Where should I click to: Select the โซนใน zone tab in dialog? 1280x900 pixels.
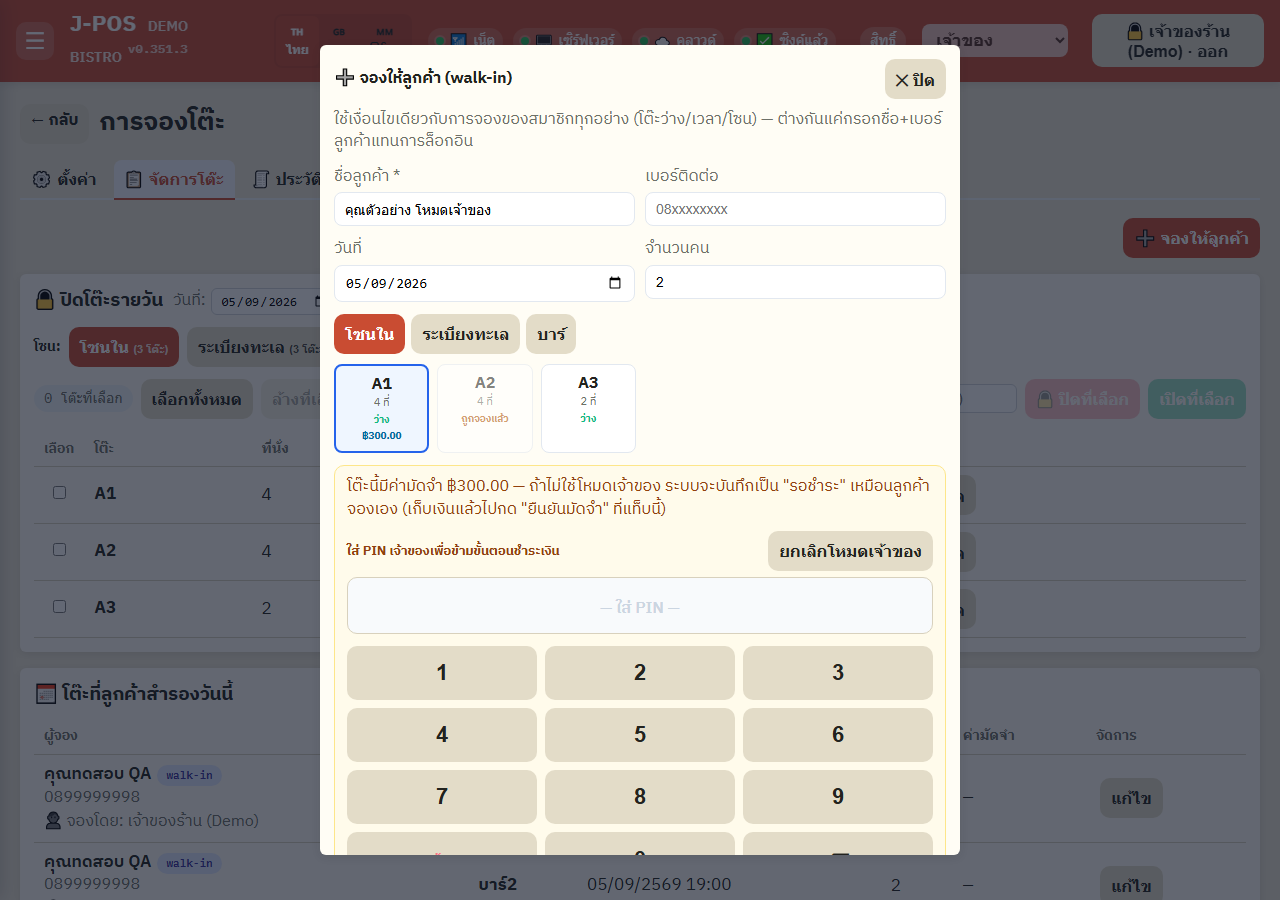tap(369, 334)
